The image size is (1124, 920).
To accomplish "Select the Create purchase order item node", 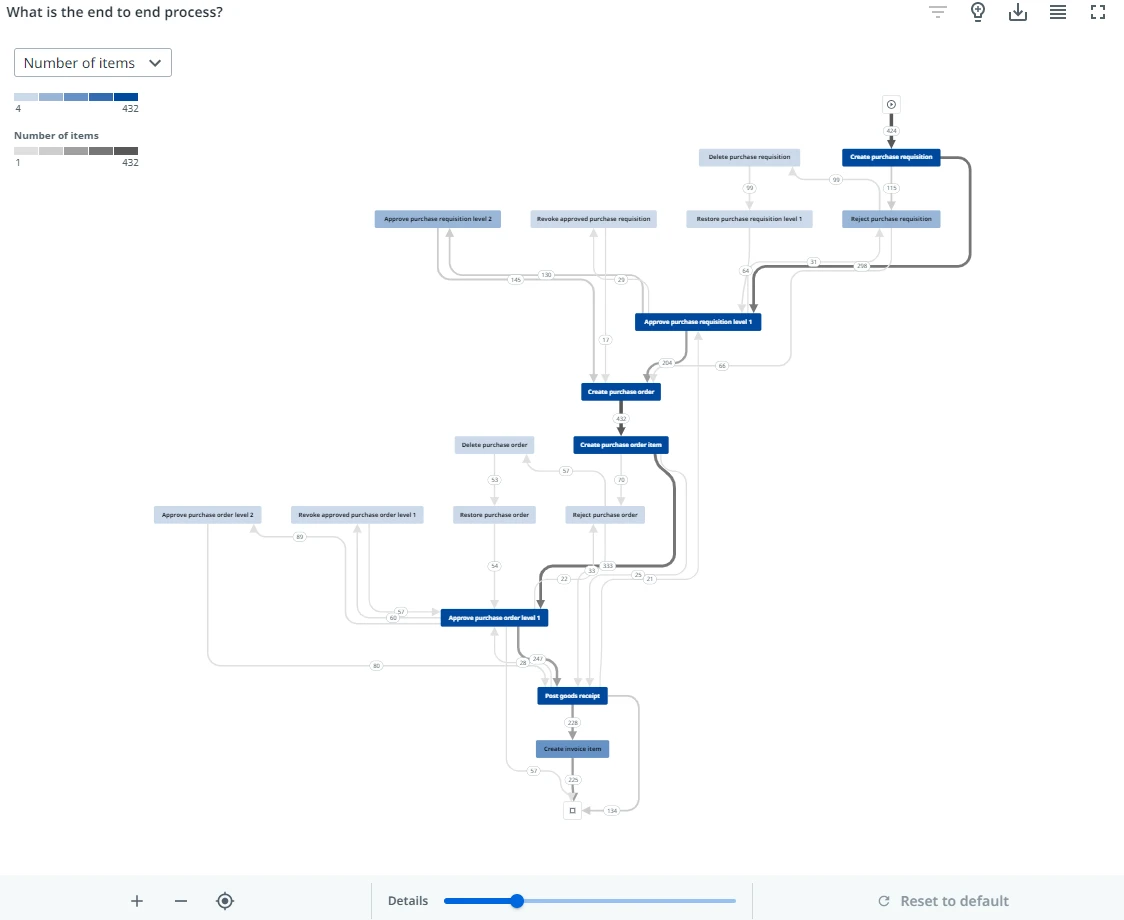I will pos(621,445).
